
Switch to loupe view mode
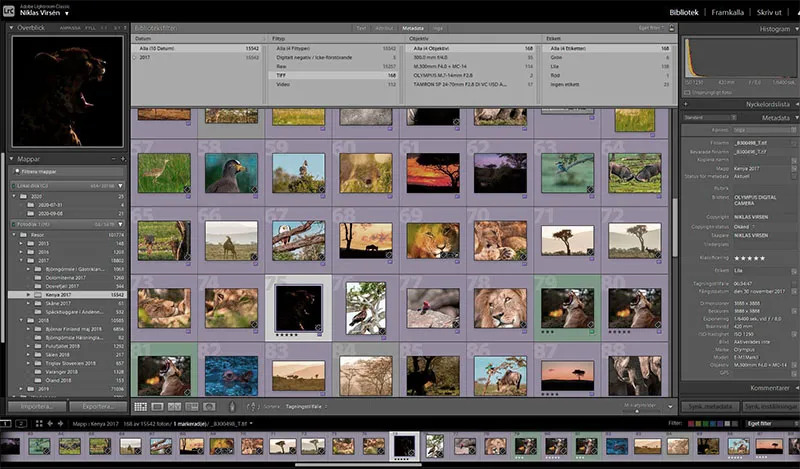coord(158,407)
